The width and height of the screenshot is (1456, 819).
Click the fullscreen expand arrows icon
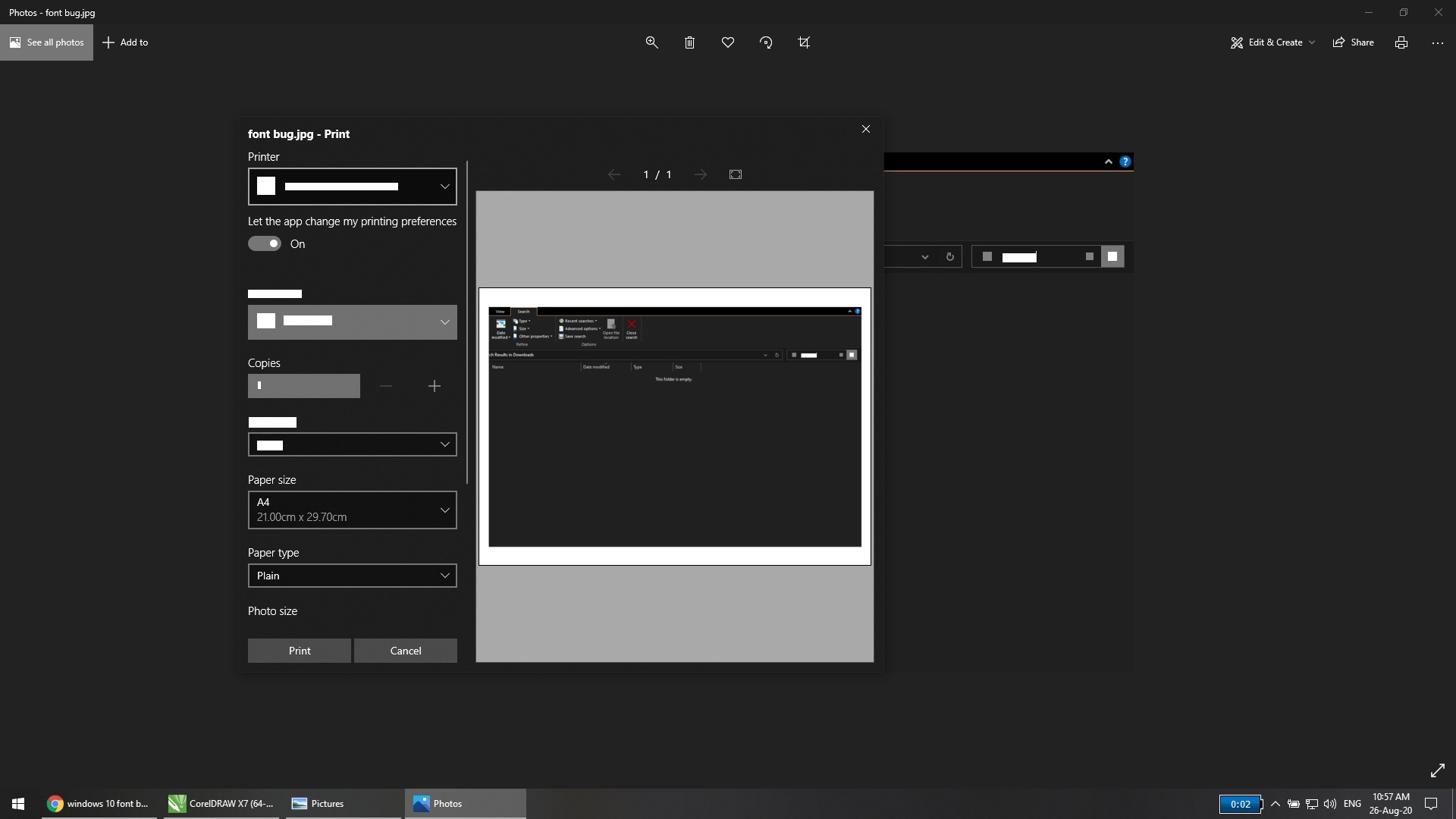[x=1438, y=770]
